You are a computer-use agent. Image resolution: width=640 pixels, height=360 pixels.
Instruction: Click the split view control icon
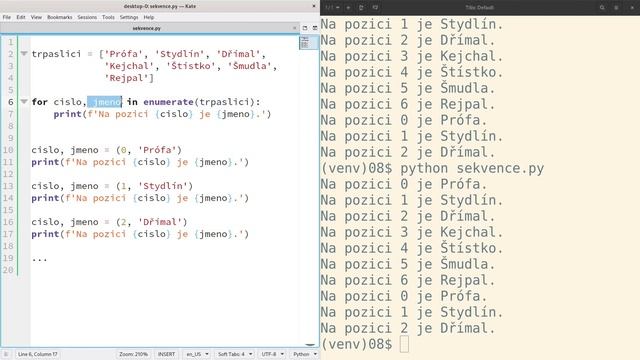pos(315,28)
